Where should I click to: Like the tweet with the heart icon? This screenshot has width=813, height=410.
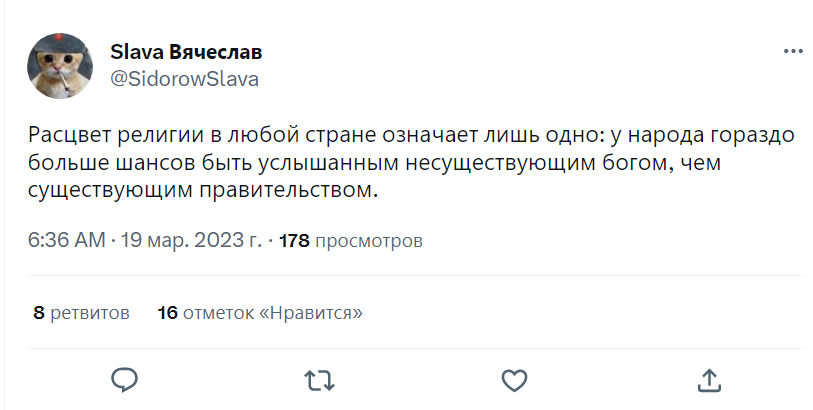513,380
